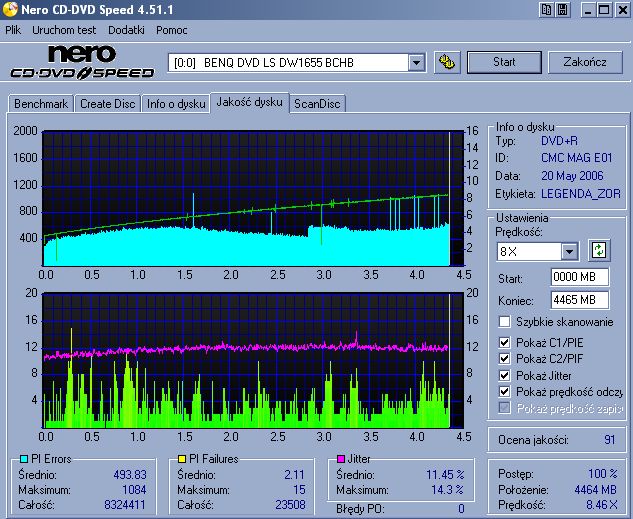Open the 8X speed dropdown
This screenshot has width=633, height=519.
click(570, 252)
